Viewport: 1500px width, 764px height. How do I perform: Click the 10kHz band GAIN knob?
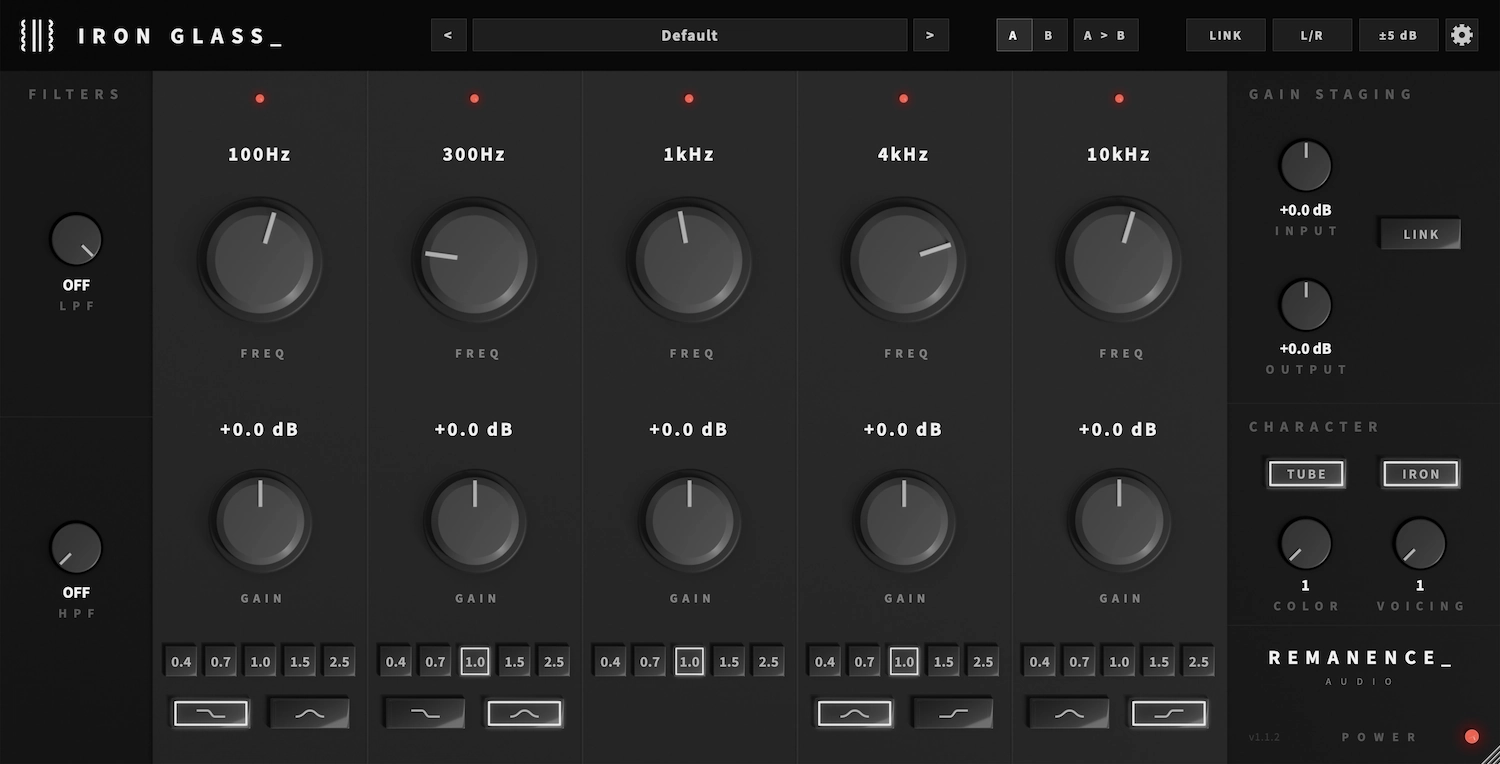1119,522
